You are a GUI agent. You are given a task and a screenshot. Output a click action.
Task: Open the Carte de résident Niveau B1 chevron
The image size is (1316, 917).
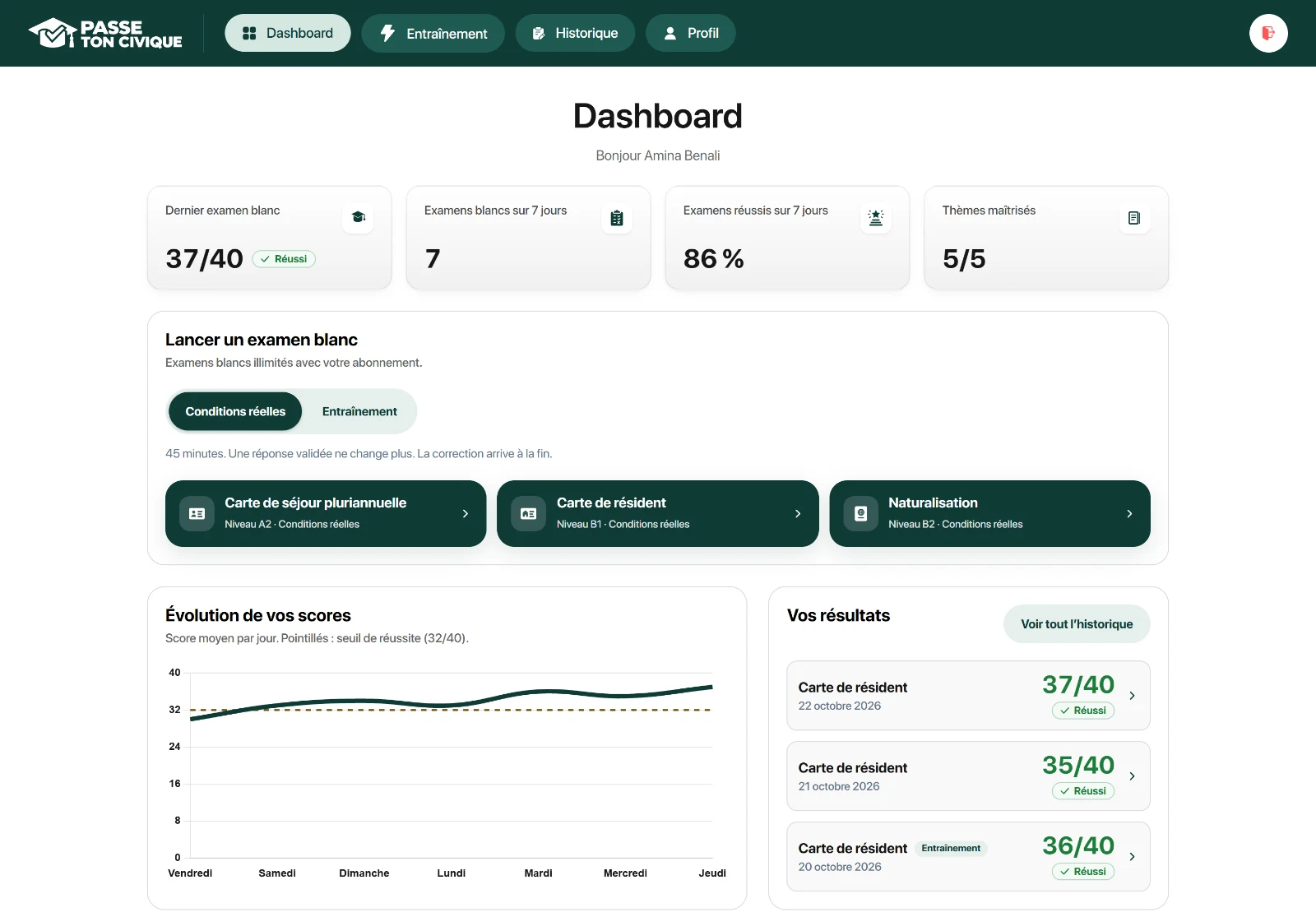tap(798, 513)
